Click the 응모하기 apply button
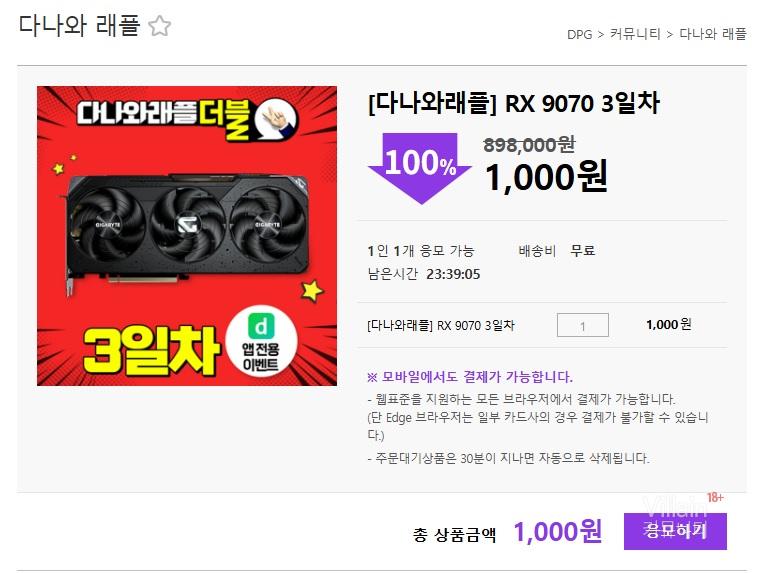759x573 pixels. pos(675,531)
